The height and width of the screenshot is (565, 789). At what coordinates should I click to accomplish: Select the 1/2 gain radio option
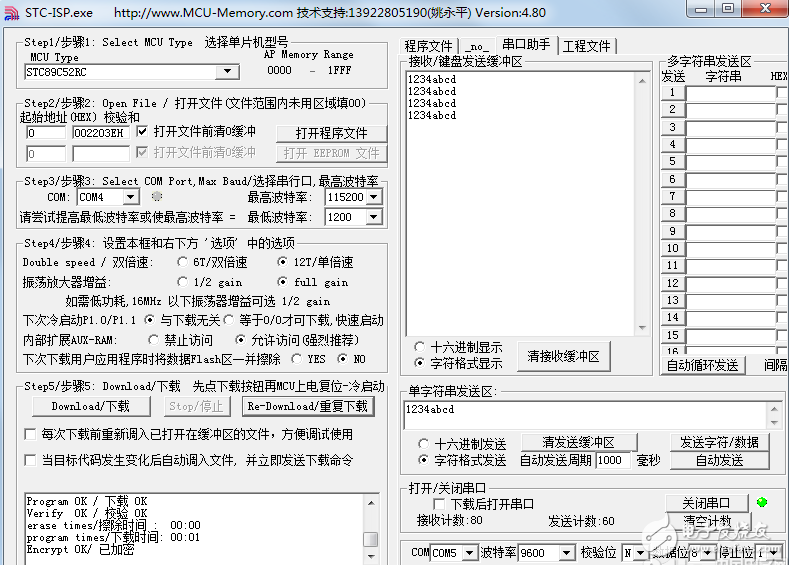[182, 282]
